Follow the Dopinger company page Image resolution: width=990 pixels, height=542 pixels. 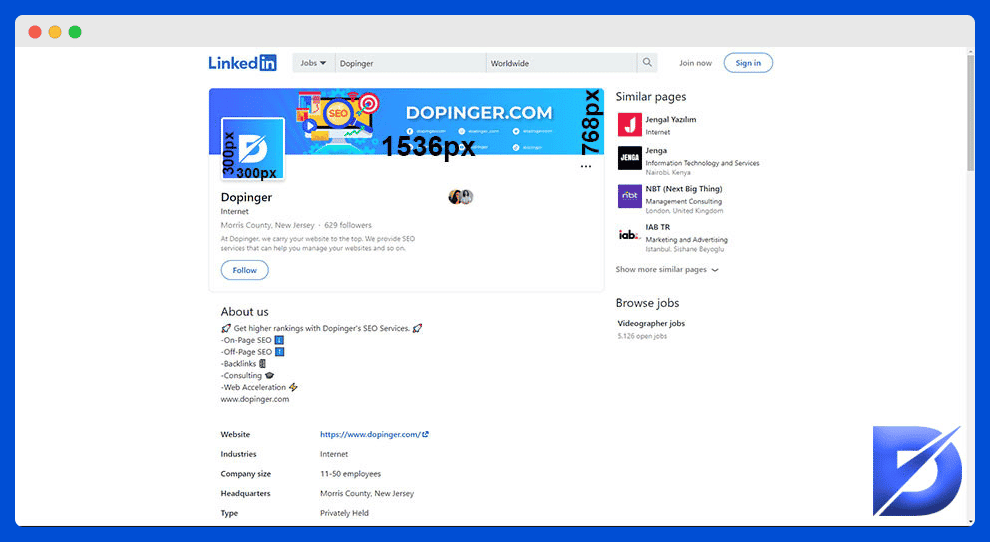pyautogui.click(x=244, y=270)
